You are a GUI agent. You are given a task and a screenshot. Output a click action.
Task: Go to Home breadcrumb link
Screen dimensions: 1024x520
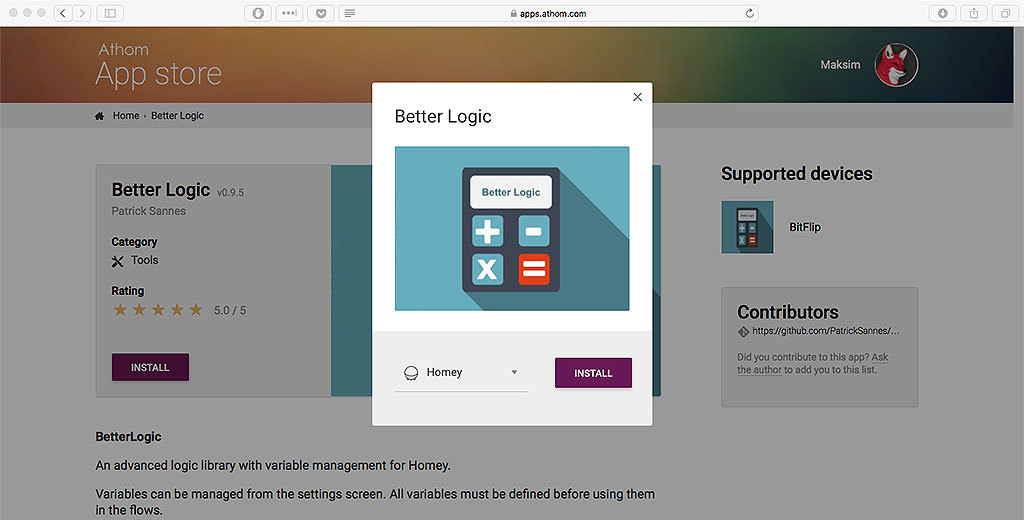click(126, 116)
